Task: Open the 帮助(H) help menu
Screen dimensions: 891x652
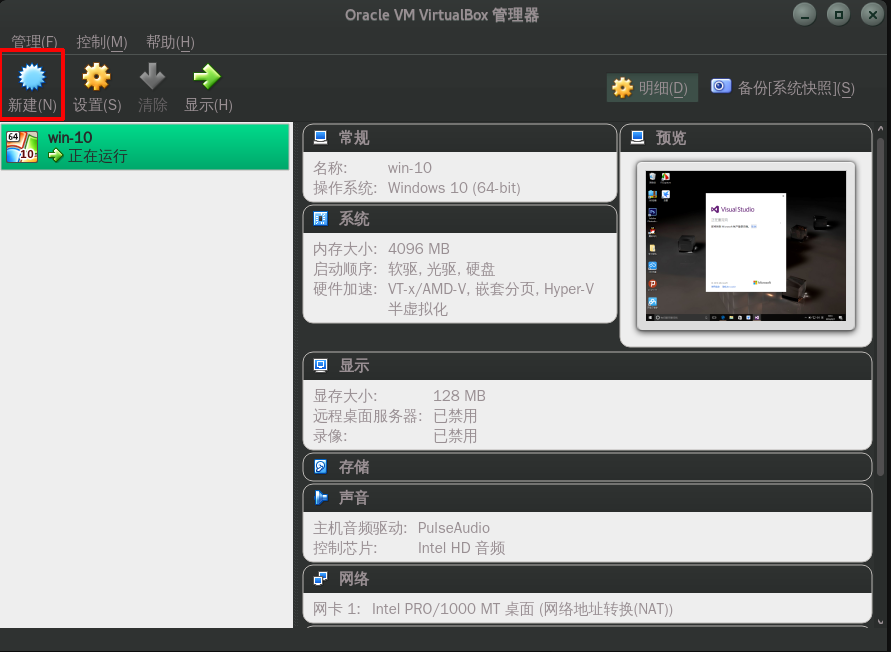Action: pos(170,42)
